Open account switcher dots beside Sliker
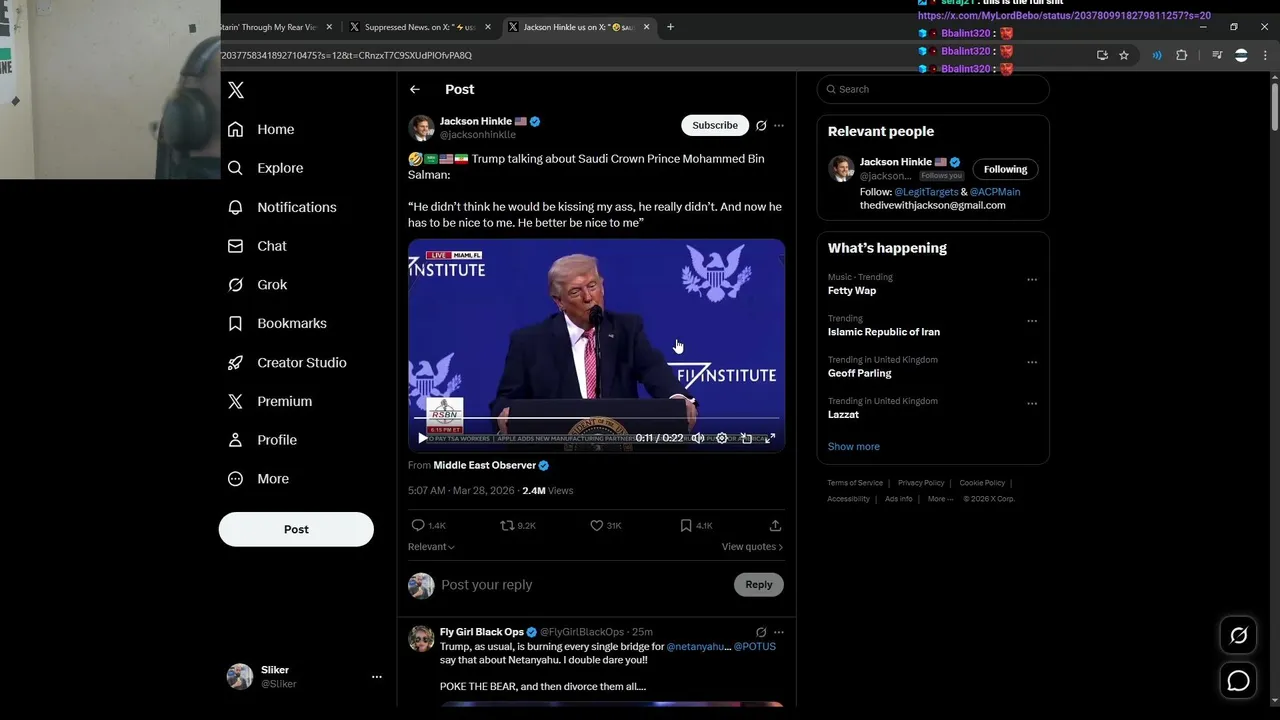1280x720 pixels. point(377,677)
